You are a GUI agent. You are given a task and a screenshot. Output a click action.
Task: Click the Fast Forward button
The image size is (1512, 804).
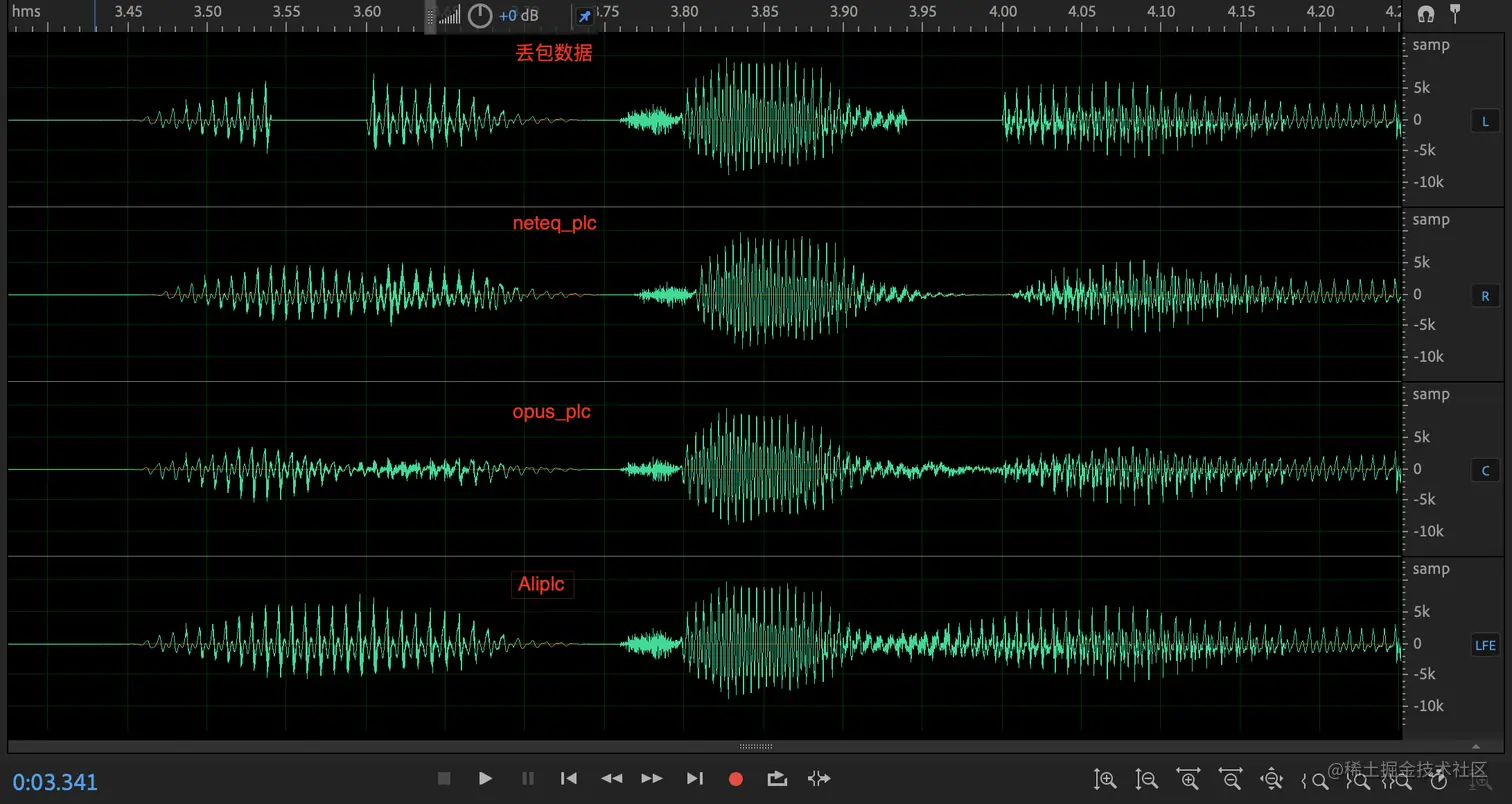point(652,779)
